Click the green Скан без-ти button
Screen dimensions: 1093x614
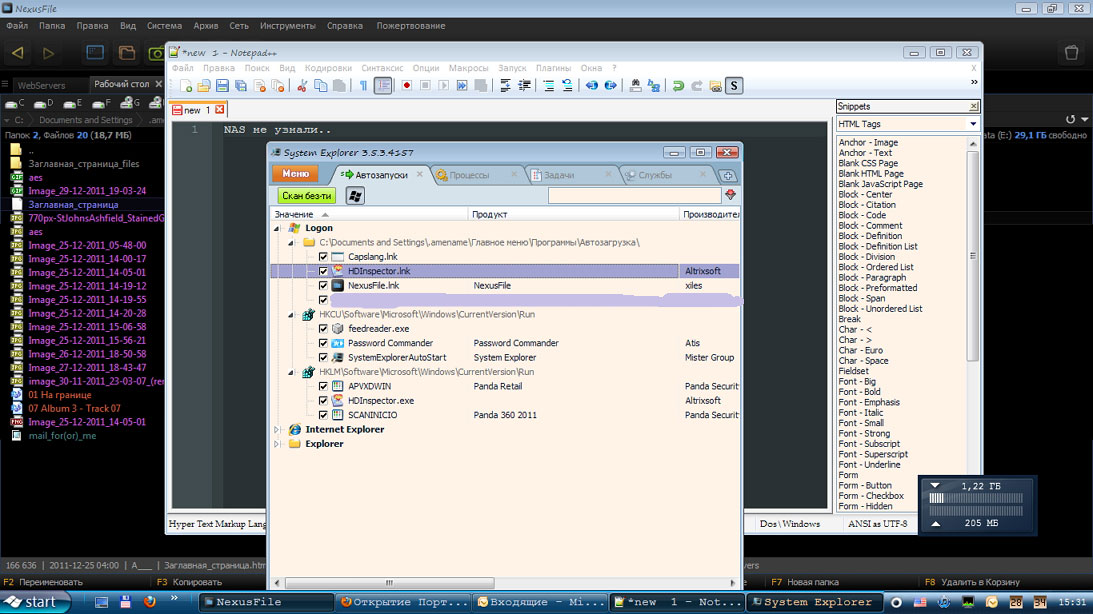tap(307, 196)
